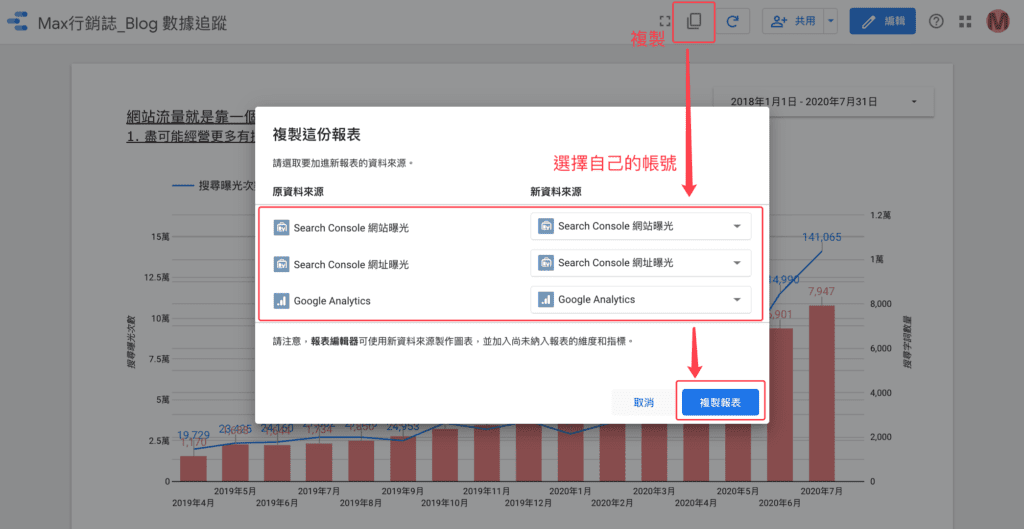The height and width of the screenshot is (529, 1024).
Task: Open the Google apps grid icon
Action: (x=965, y=21)
